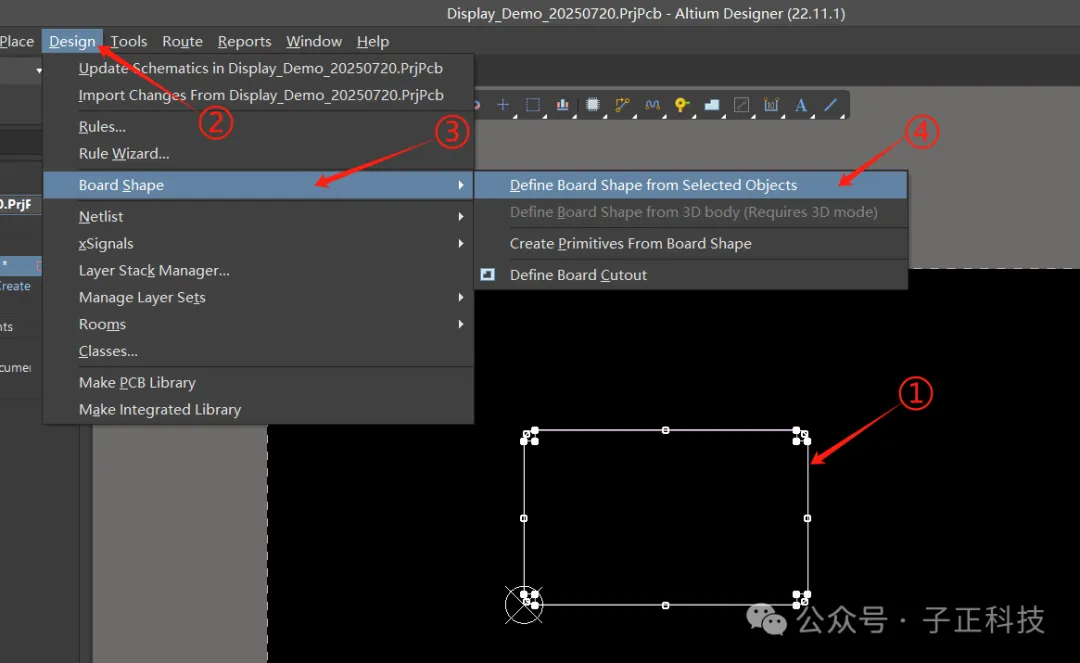The image size is (1080, 663).
Task: Open the Window menu
Action: point(314,41)
